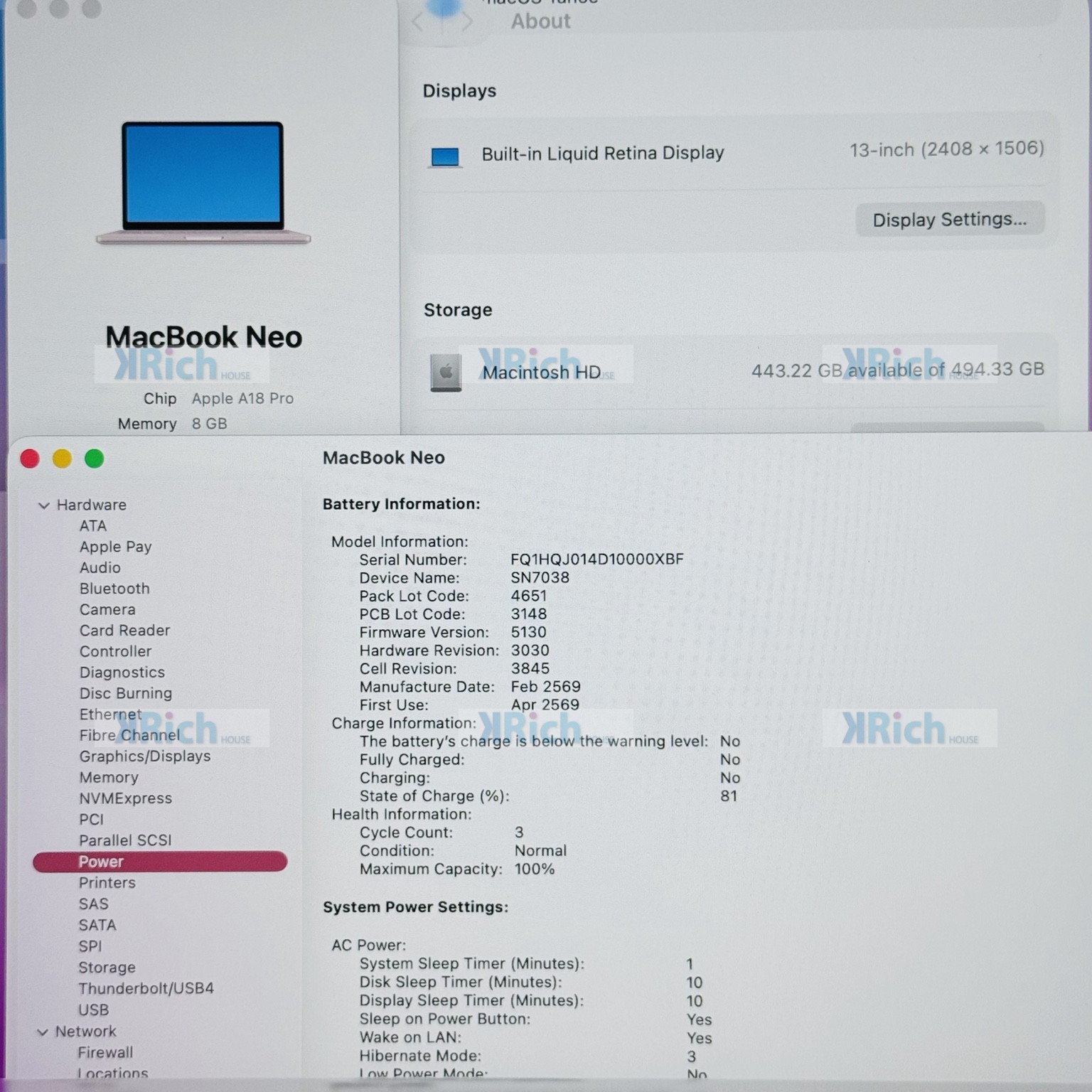Click the Storage heading in About window

458,310
